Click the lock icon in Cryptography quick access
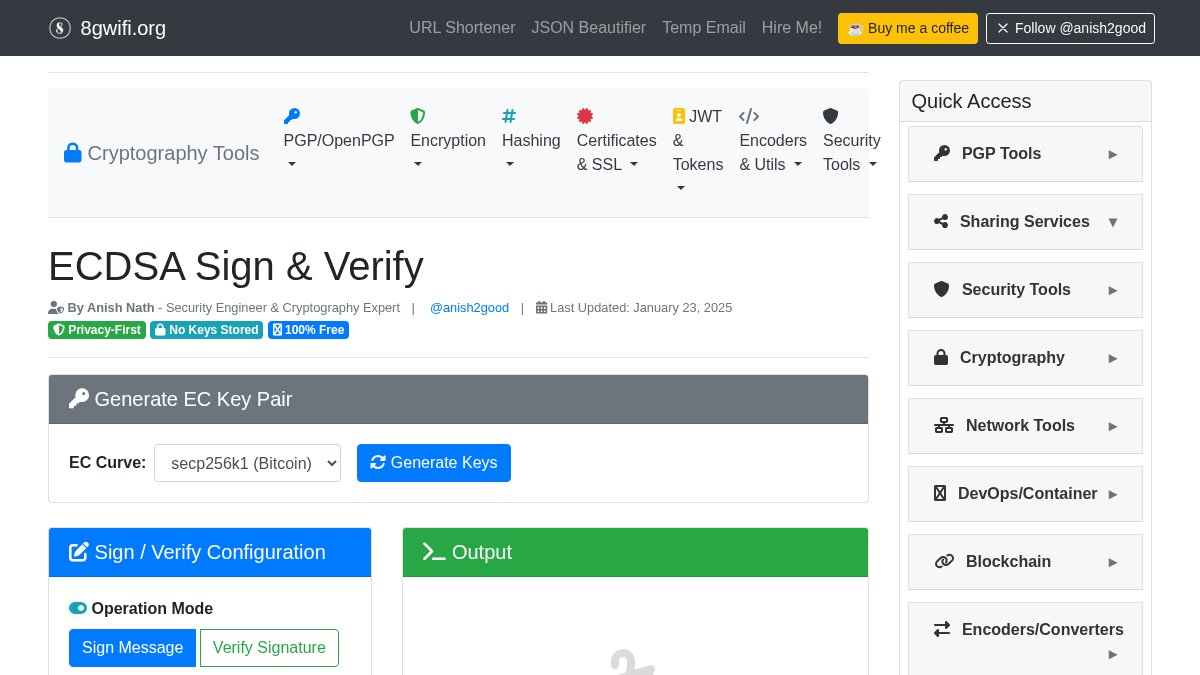The height and width of the screenshot is (675, 1200). [x=941, y=357]
